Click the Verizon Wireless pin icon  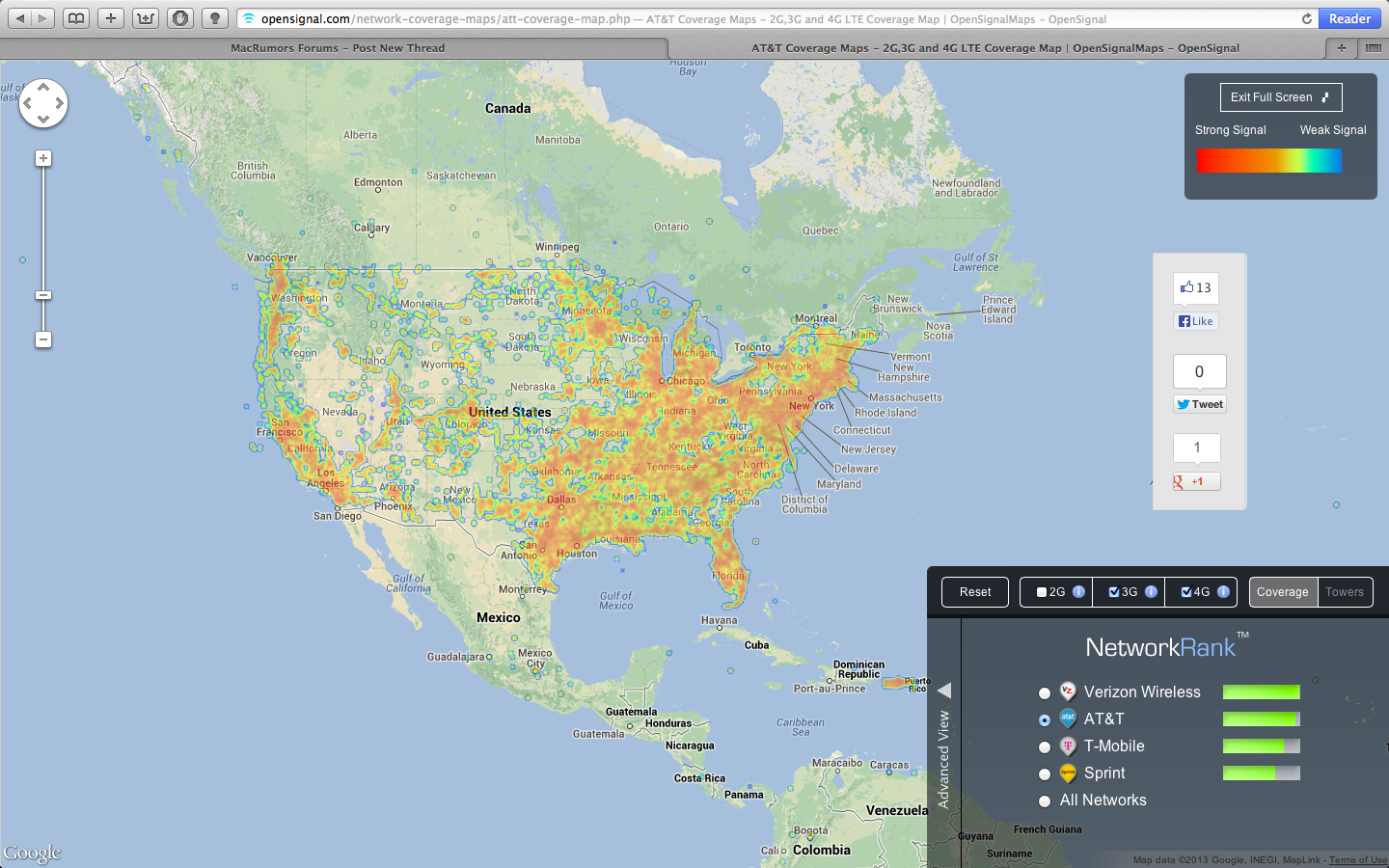coord(1068,691)
